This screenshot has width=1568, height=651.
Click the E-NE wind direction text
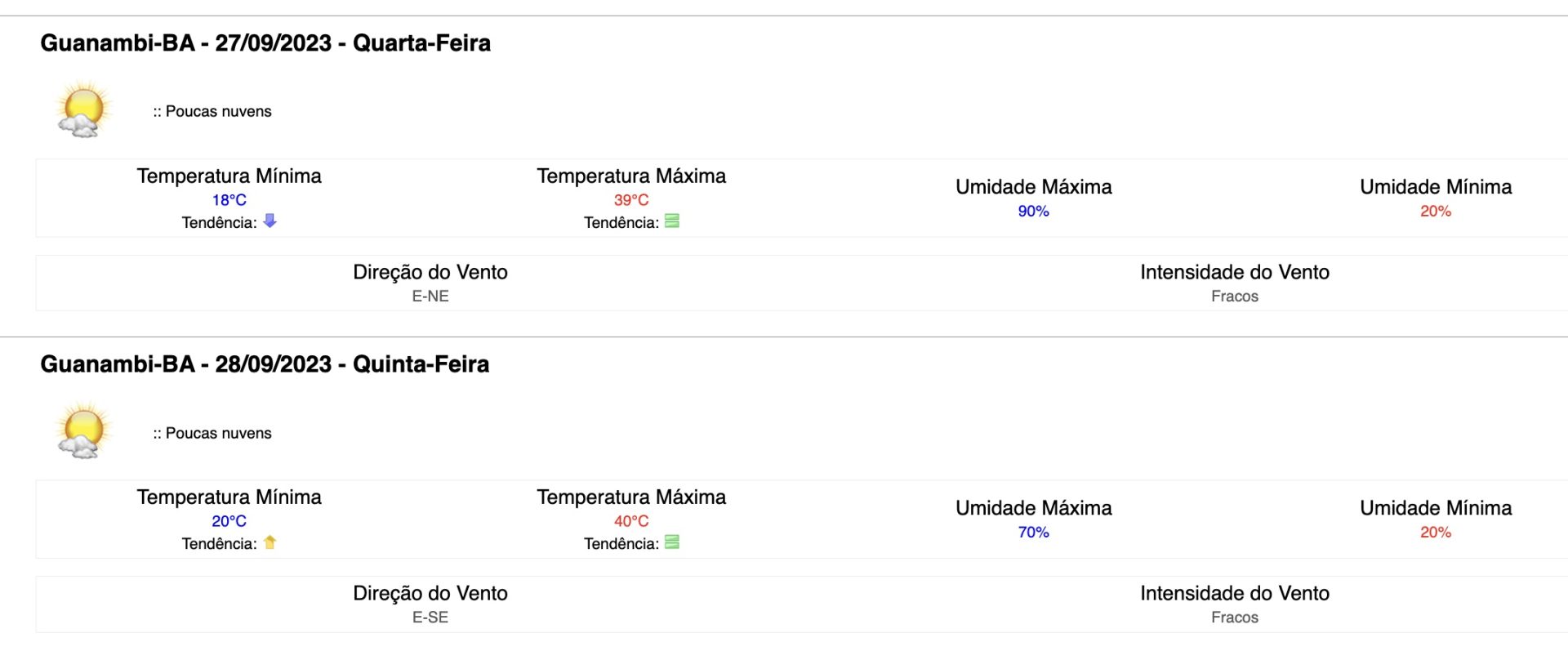430,296
